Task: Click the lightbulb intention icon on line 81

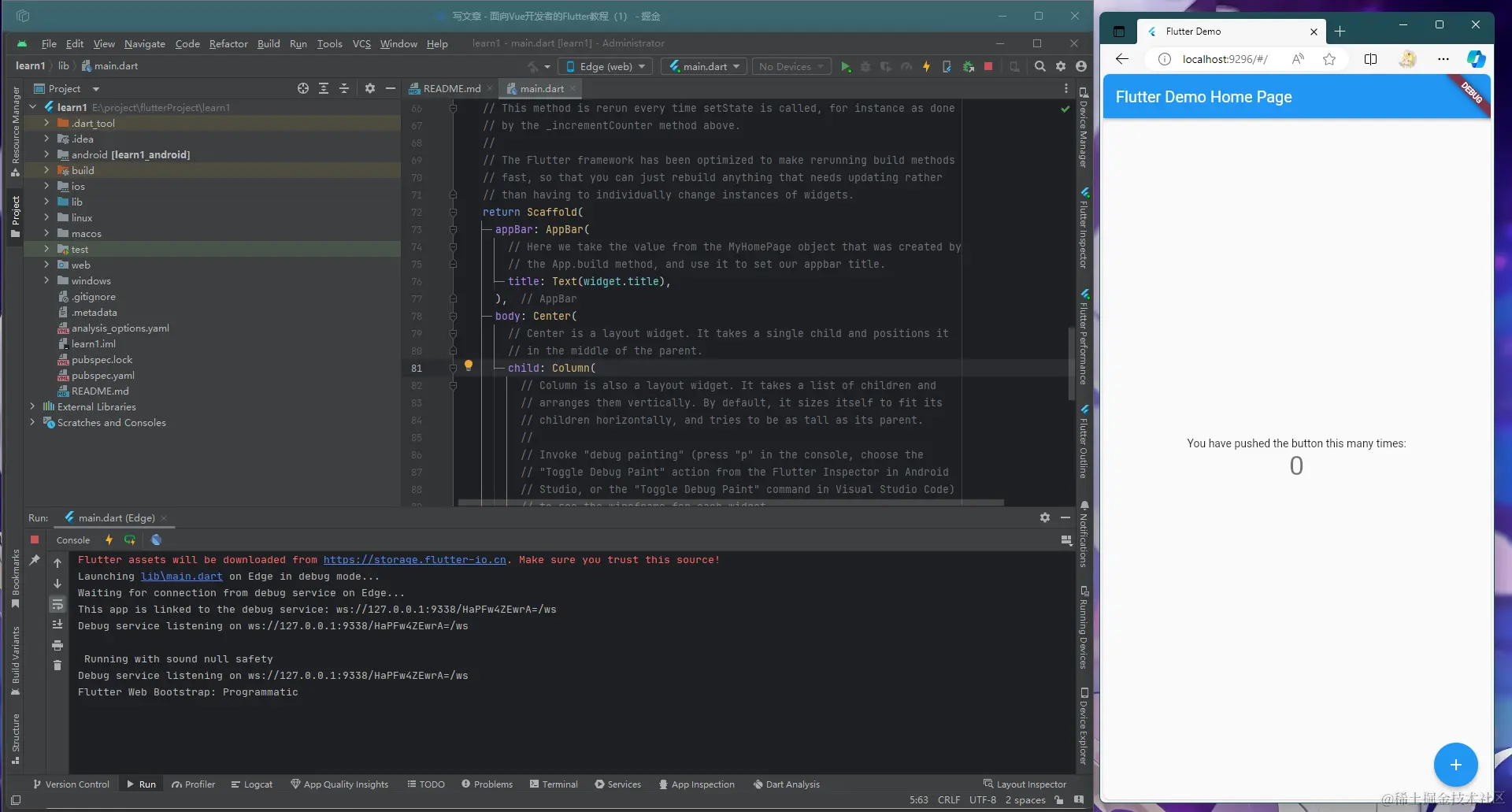Action: pos(469,365)
